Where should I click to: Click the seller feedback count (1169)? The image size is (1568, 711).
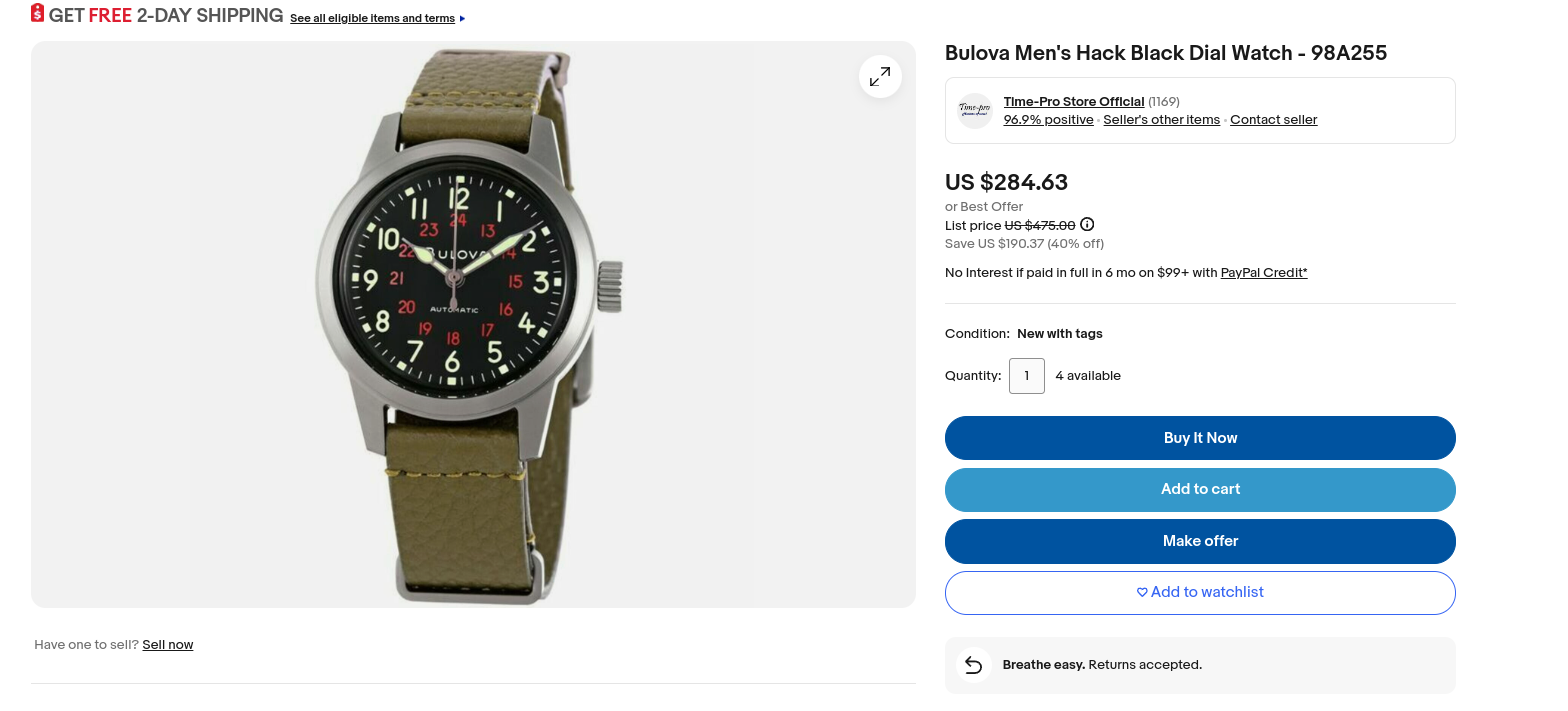coord(1164,102)
